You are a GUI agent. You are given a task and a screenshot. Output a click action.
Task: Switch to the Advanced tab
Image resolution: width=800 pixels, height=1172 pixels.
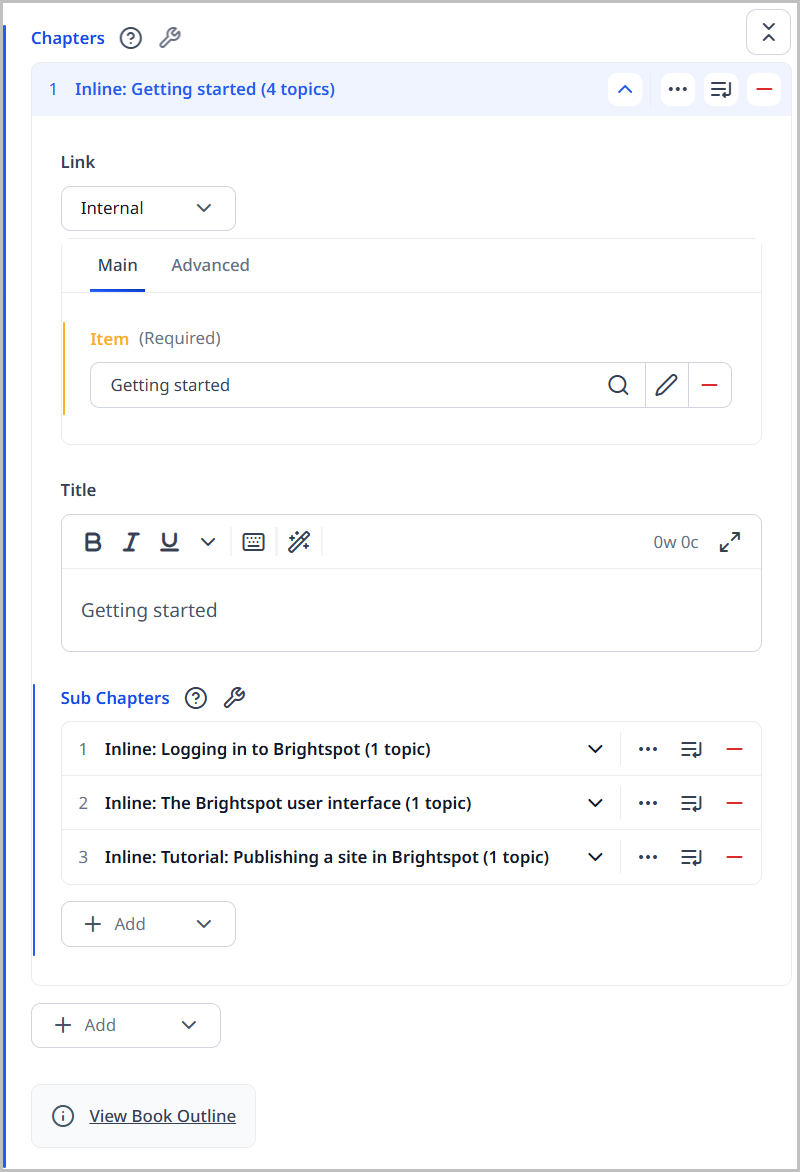click(210, 265)
